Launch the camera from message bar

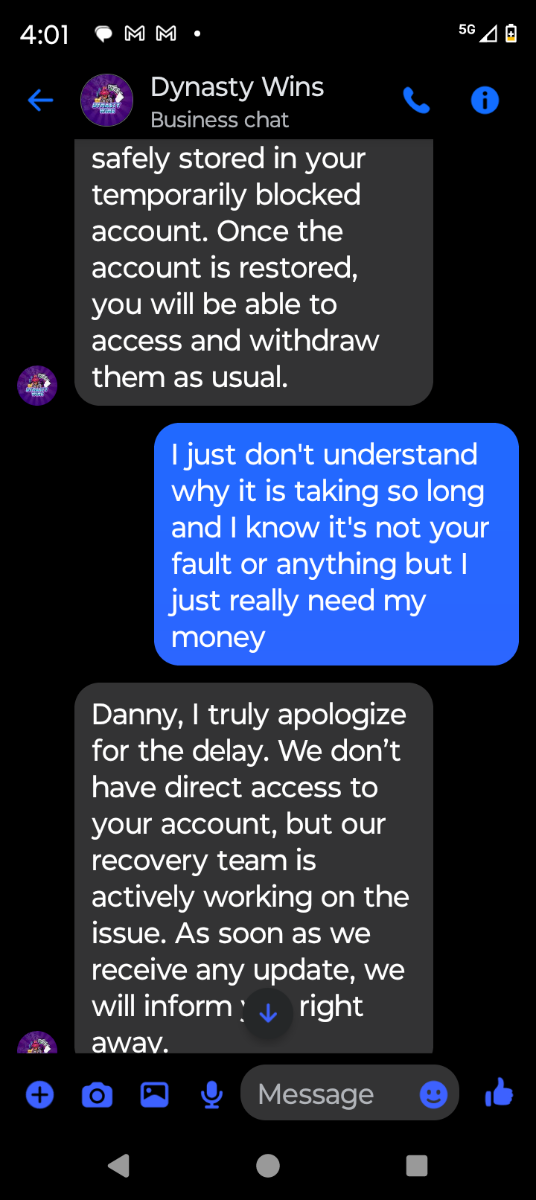coord(97,1095)
